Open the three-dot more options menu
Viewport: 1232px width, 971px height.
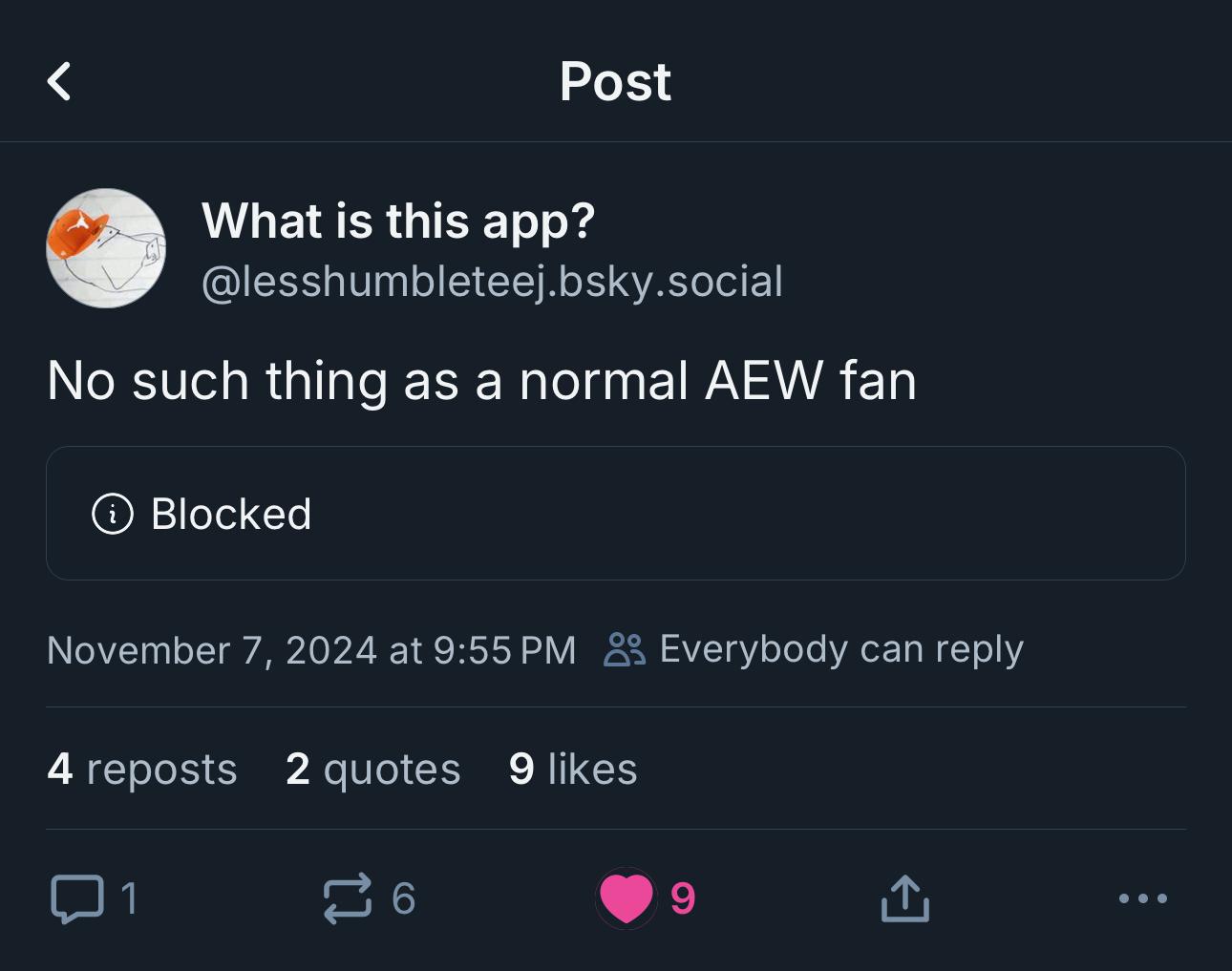tap(1142, 898)
